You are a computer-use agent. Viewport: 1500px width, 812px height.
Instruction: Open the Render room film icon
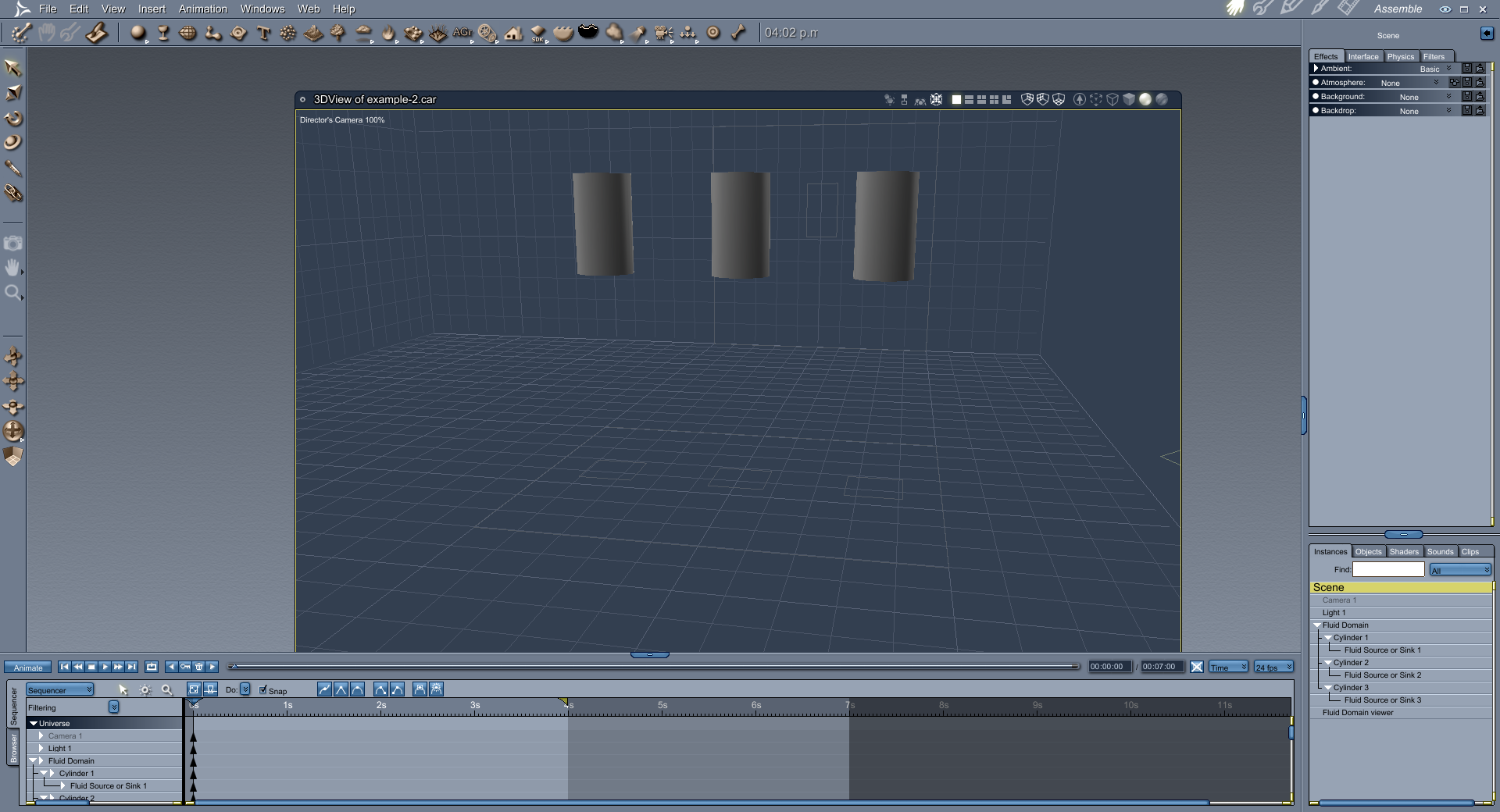click(1348, 9)
